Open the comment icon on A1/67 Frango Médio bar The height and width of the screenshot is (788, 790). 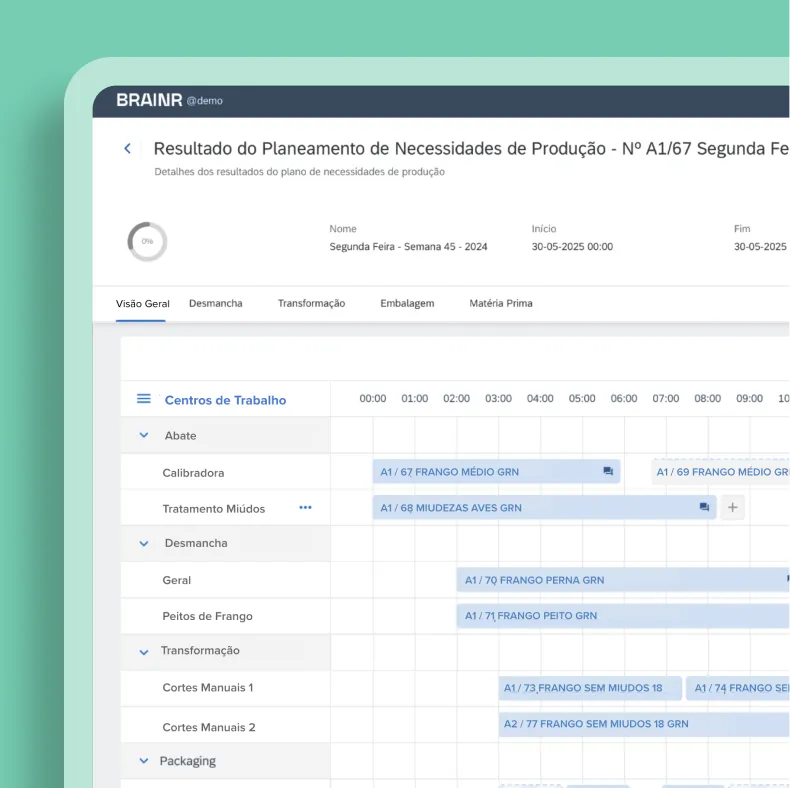click(x=608, y=472)
